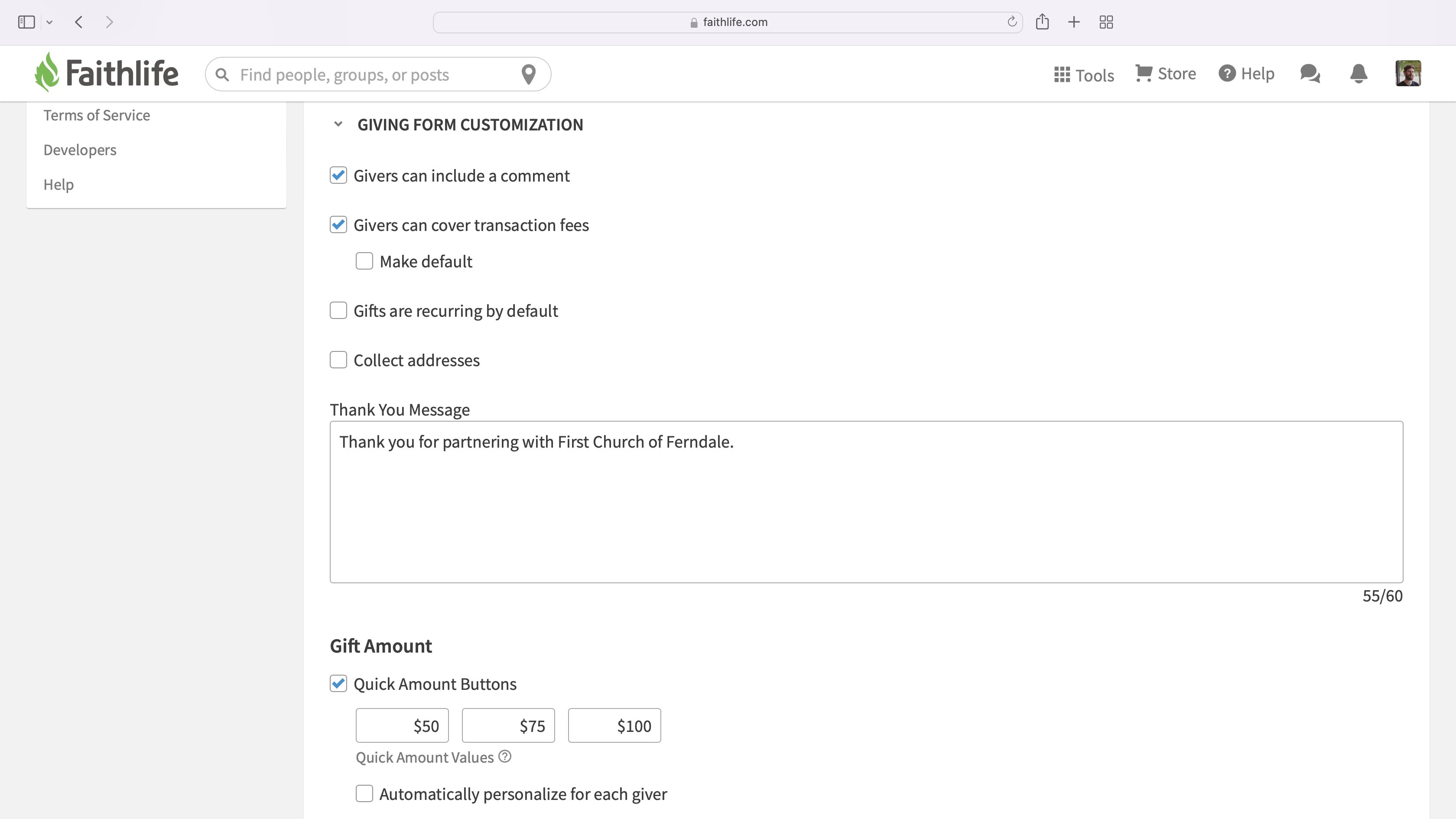Screen dimensions: 1456x819
Task: Open the sidebar options chevron
Action: click(x=50, y=23)
